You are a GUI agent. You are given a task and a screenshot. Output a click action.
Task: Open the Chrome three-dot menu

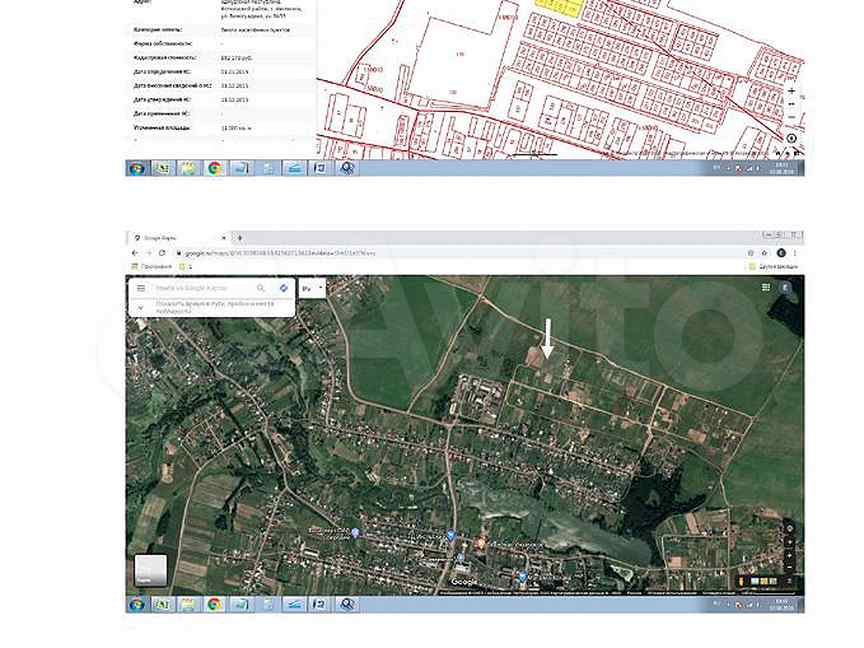795,253
